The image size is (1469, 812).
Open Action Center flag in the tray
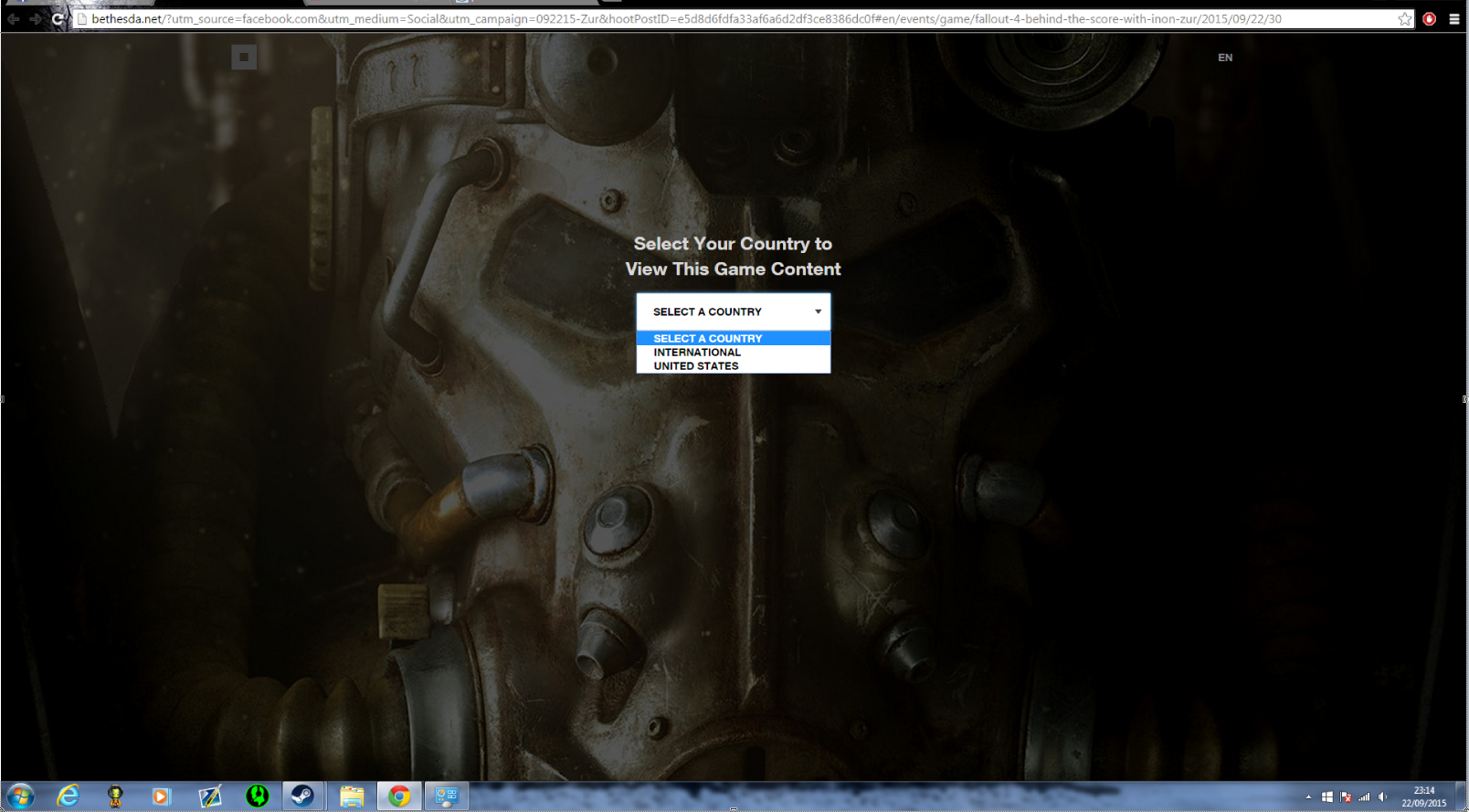point(1346,797)
